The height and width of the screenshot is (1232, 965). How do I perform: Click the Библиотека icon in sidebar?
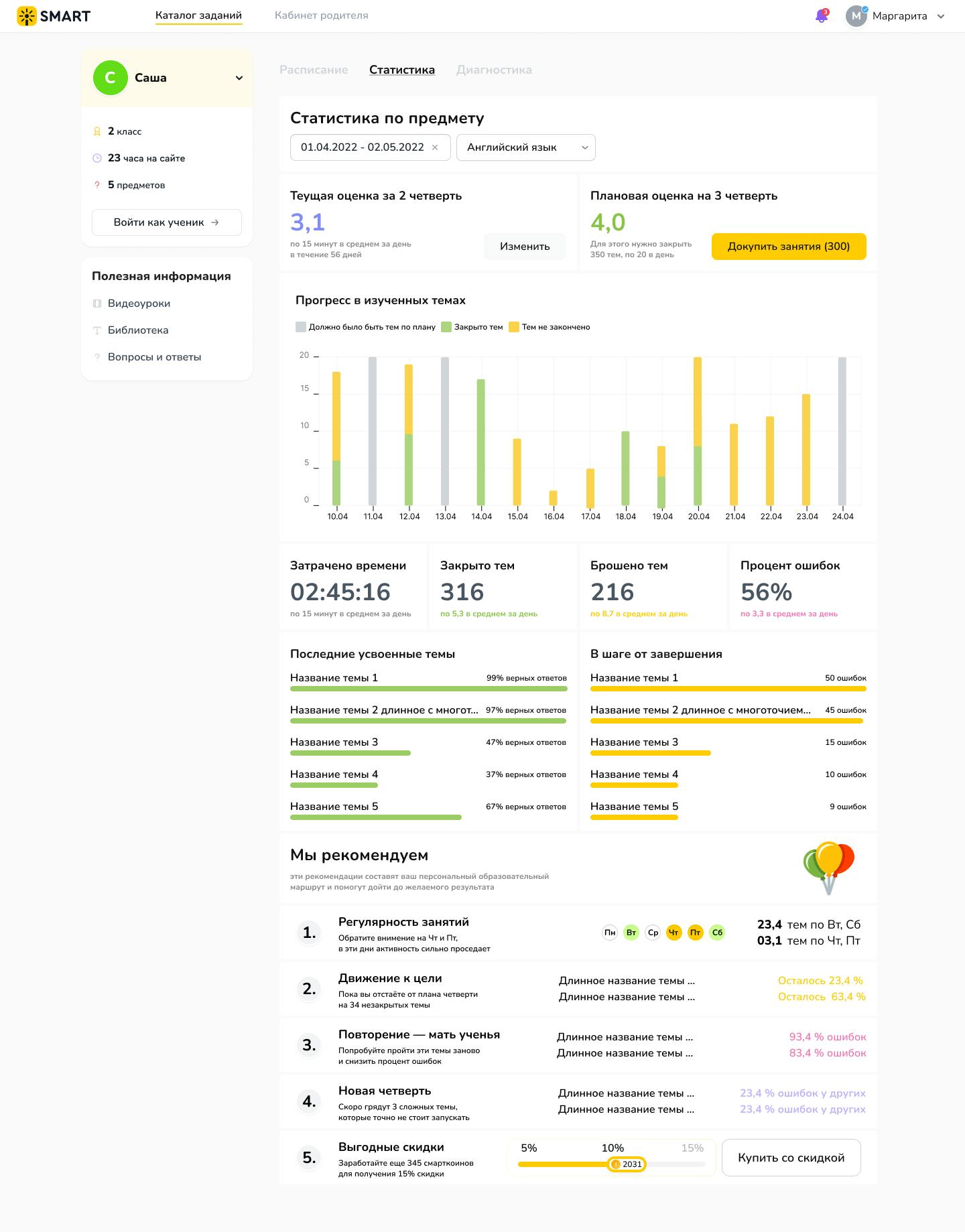pos(97,330)
